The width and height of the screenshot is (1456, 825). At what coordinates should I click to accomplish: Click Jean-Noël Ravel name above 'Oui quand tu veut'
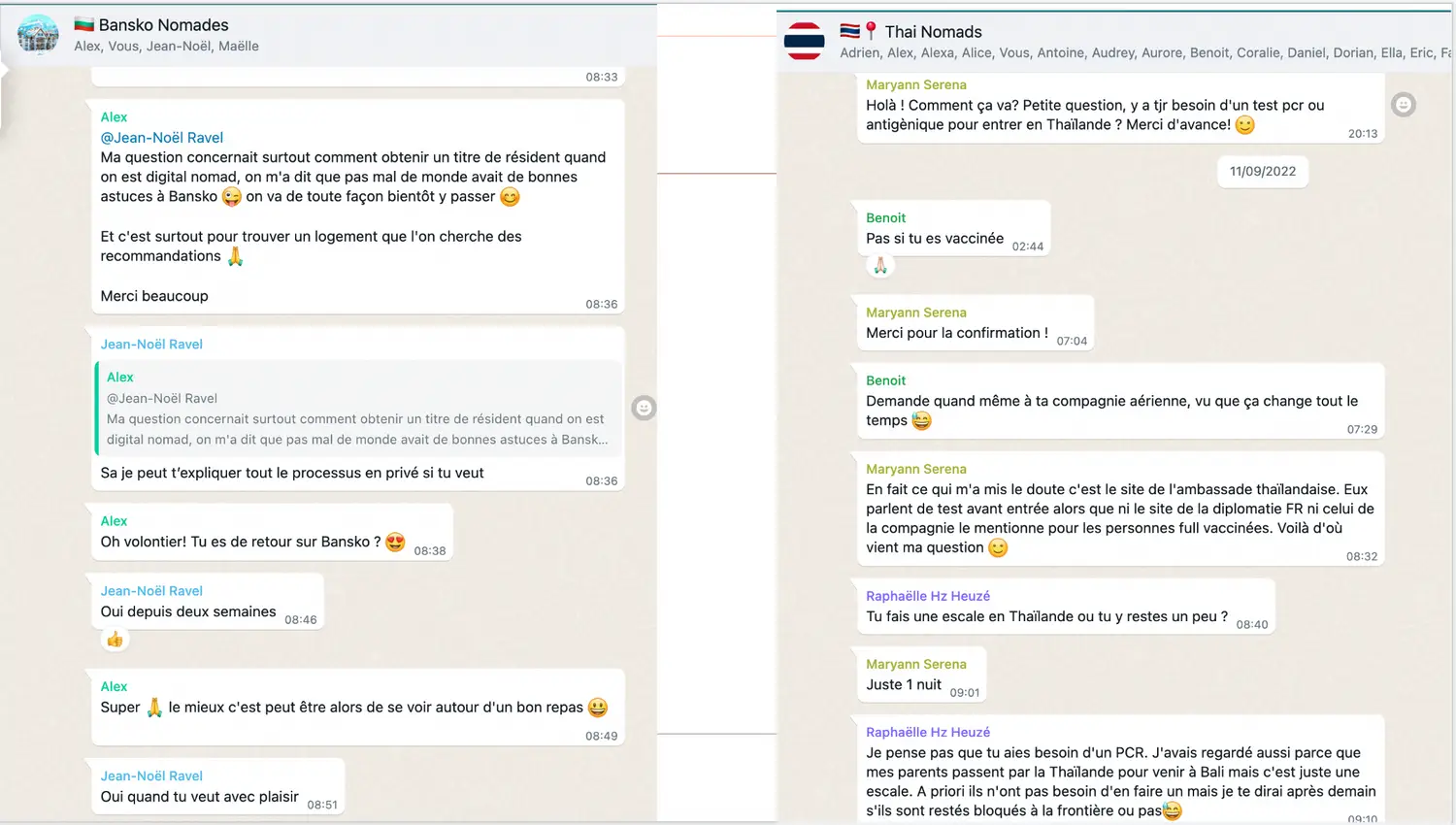151,775
